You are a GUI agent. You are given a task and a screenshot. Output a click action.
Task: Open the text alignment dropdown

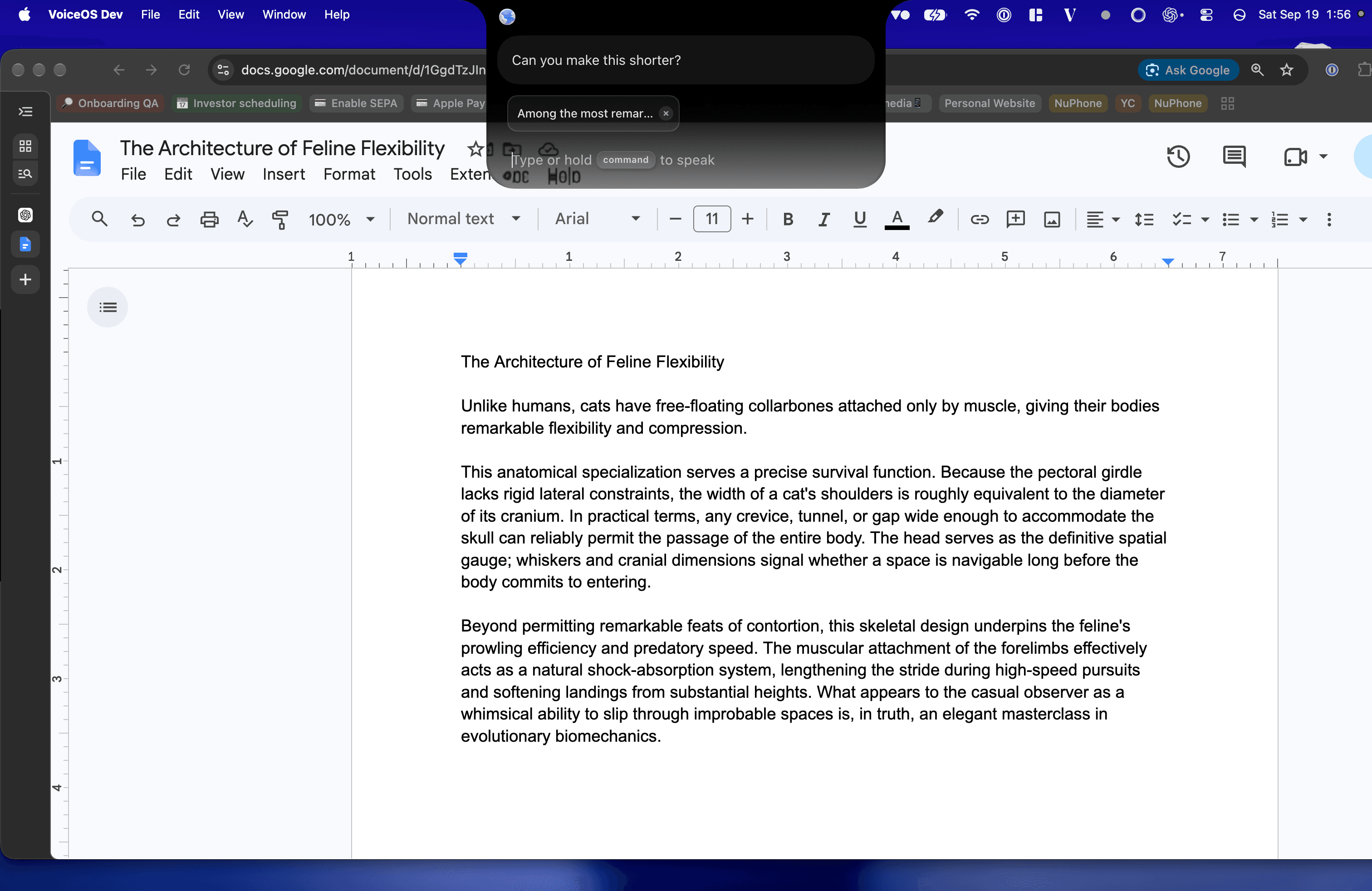point(1103,220)
